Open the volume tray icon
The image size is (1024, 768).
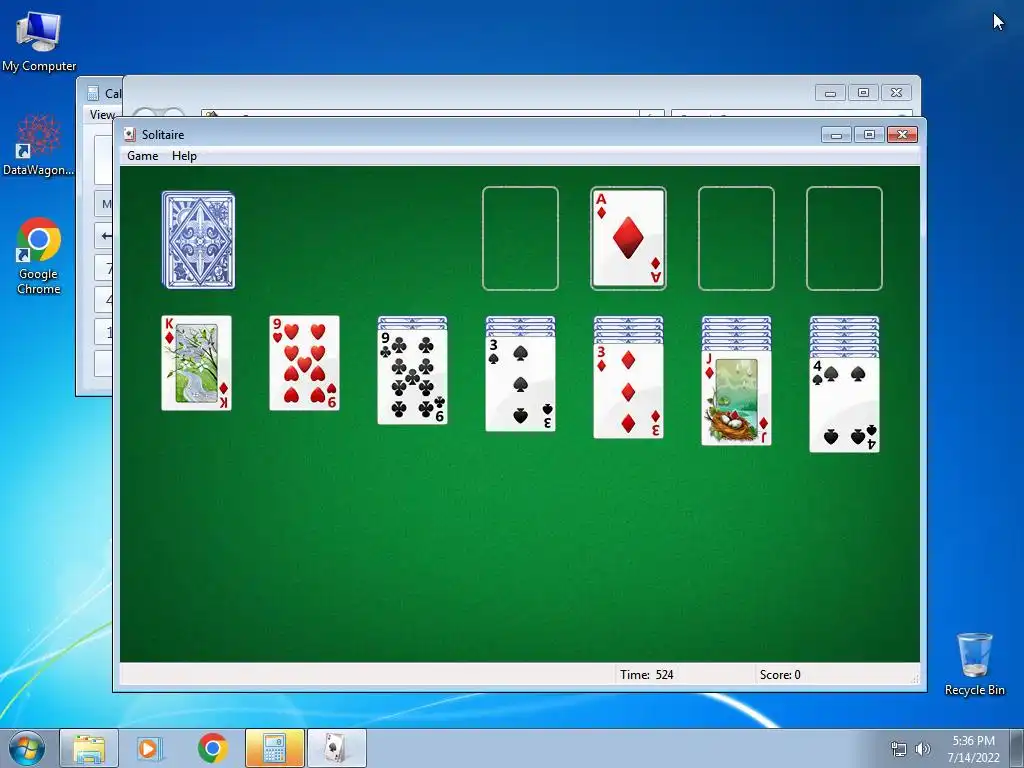coord(923,749)
